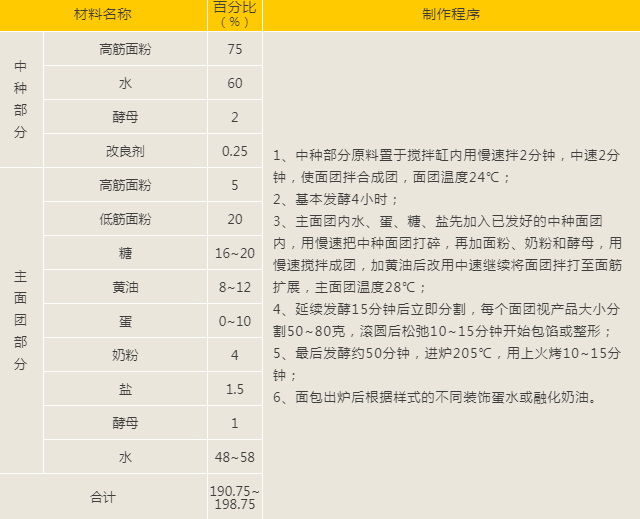Click the 低筋面粉 ingredient cell
The image size is (640, 519).
pyautogui.click(x=125, y=219)
